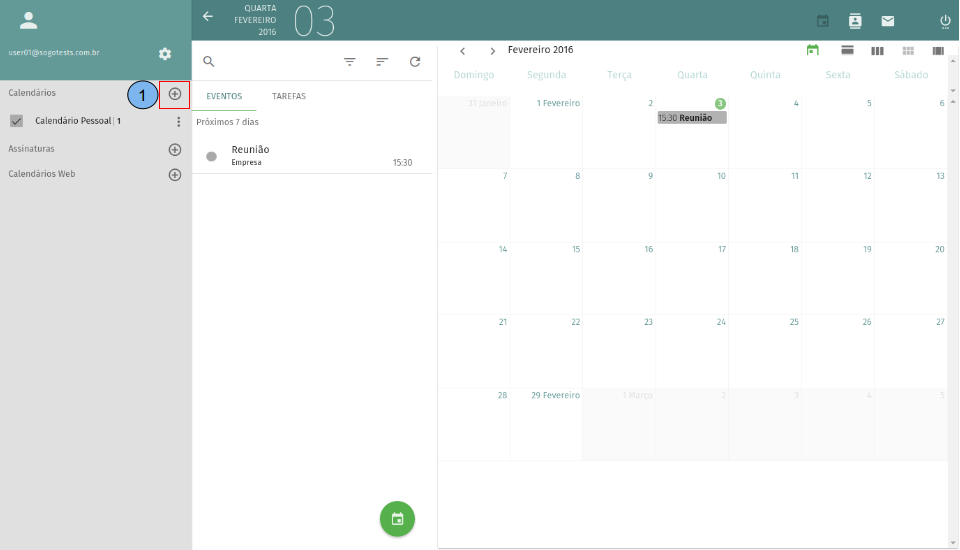Switch to the Tarefas tab

(x=289, y=97)
